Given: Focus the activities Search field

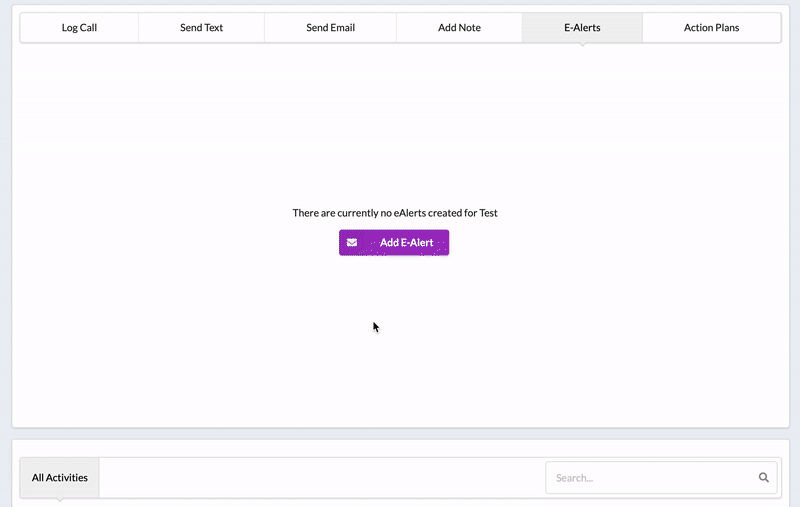Looking at the screenshot, I should point(650,478).
